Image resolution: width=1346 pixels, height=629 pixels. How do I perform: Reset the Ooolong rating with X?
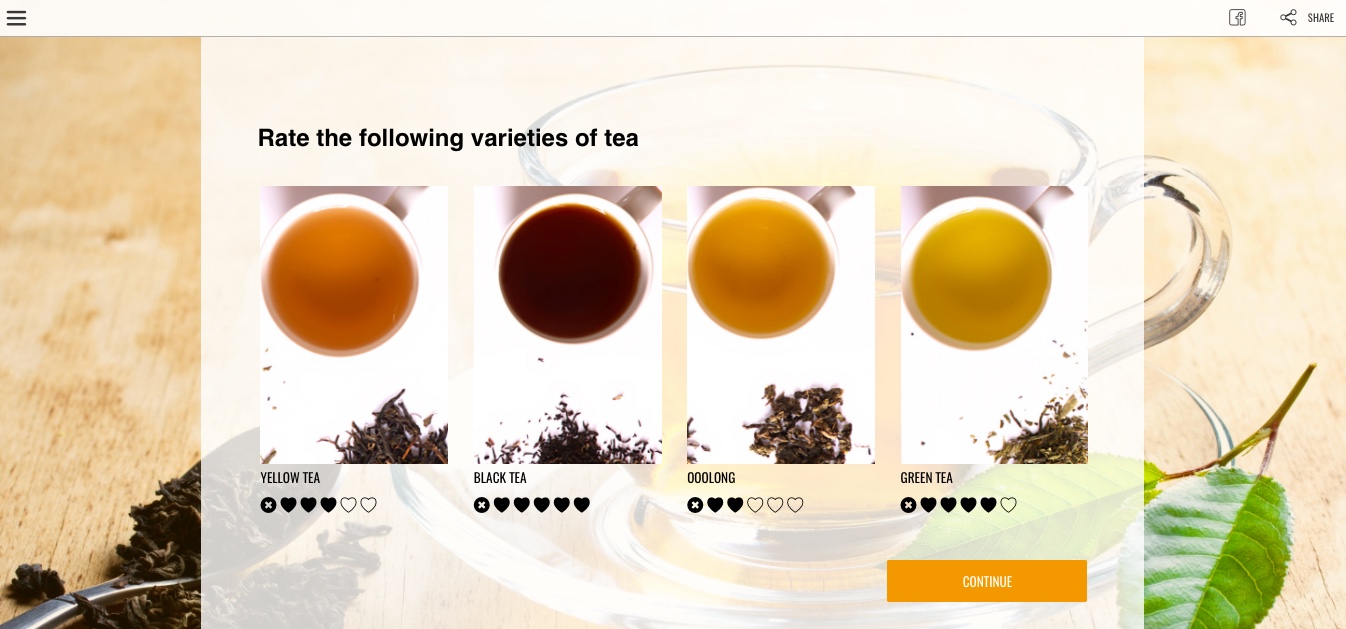[695, 505]
